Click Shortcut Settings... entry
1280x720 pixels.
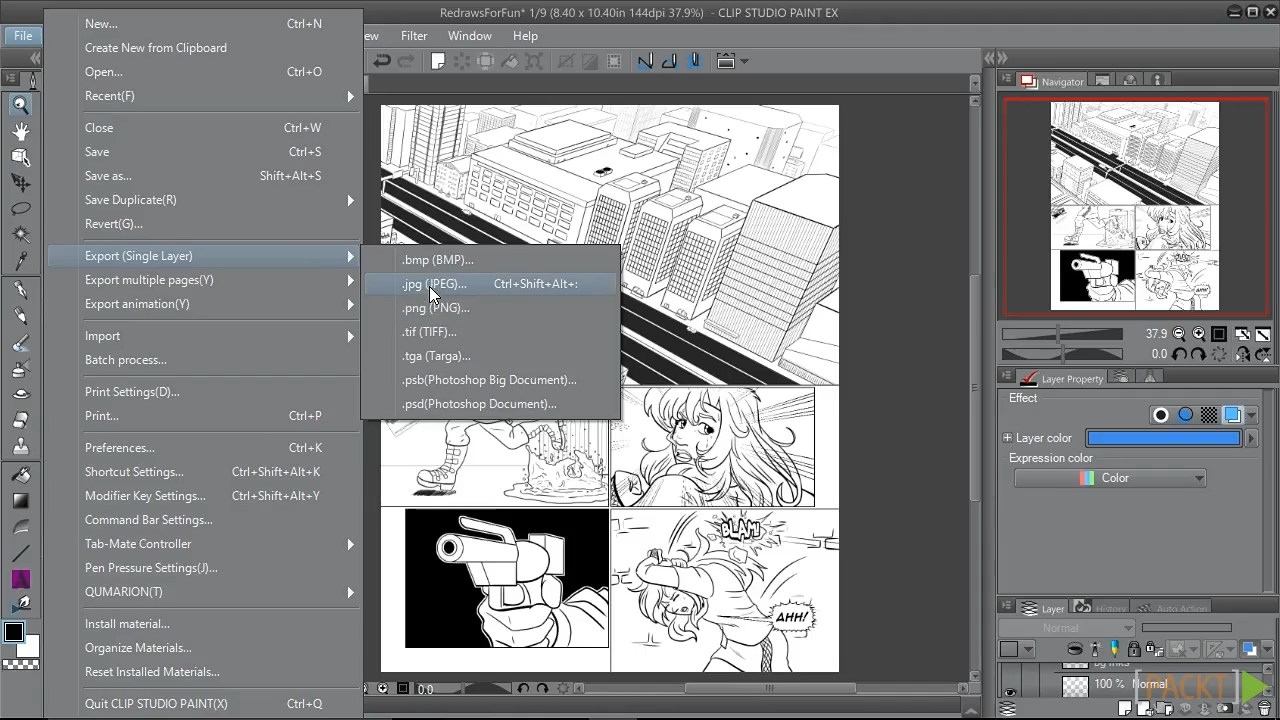pyautogui.click(x=203, y=472)
